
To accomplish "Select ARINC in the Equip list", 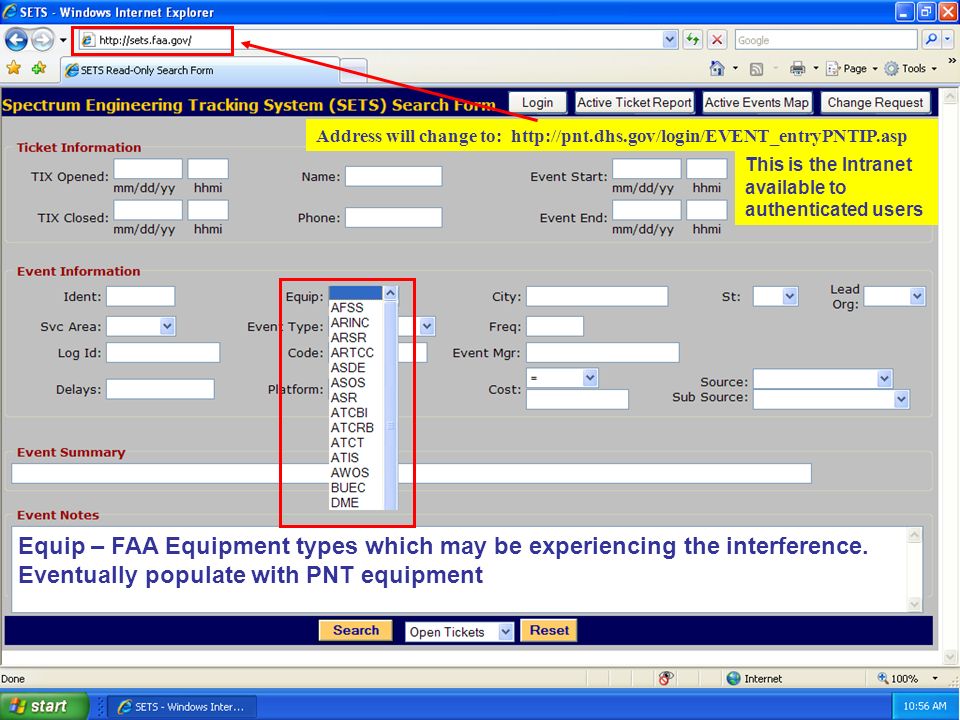I will tap(356, 323).
